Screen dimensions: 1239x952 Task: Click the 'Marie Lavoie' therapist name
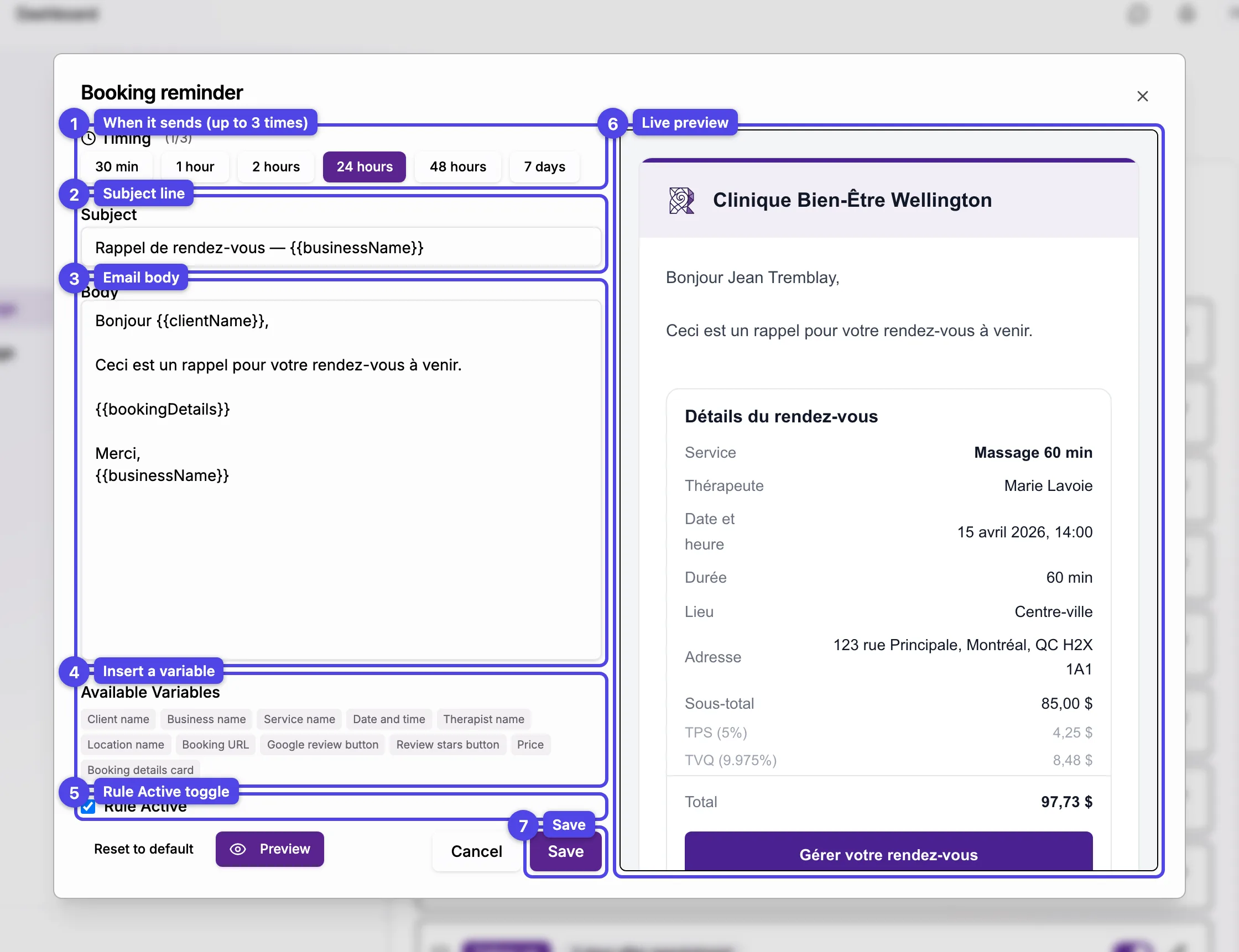1048,485
